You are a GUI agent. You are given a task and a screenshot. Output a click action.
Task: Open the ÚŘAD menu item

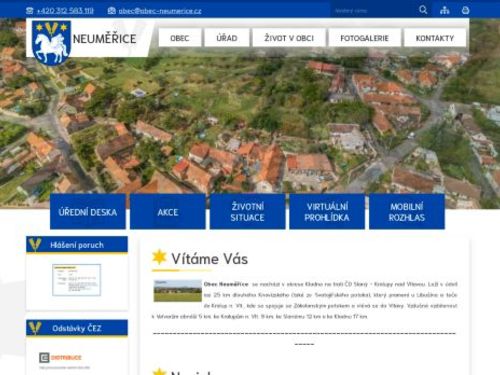[x=227, y=38]
